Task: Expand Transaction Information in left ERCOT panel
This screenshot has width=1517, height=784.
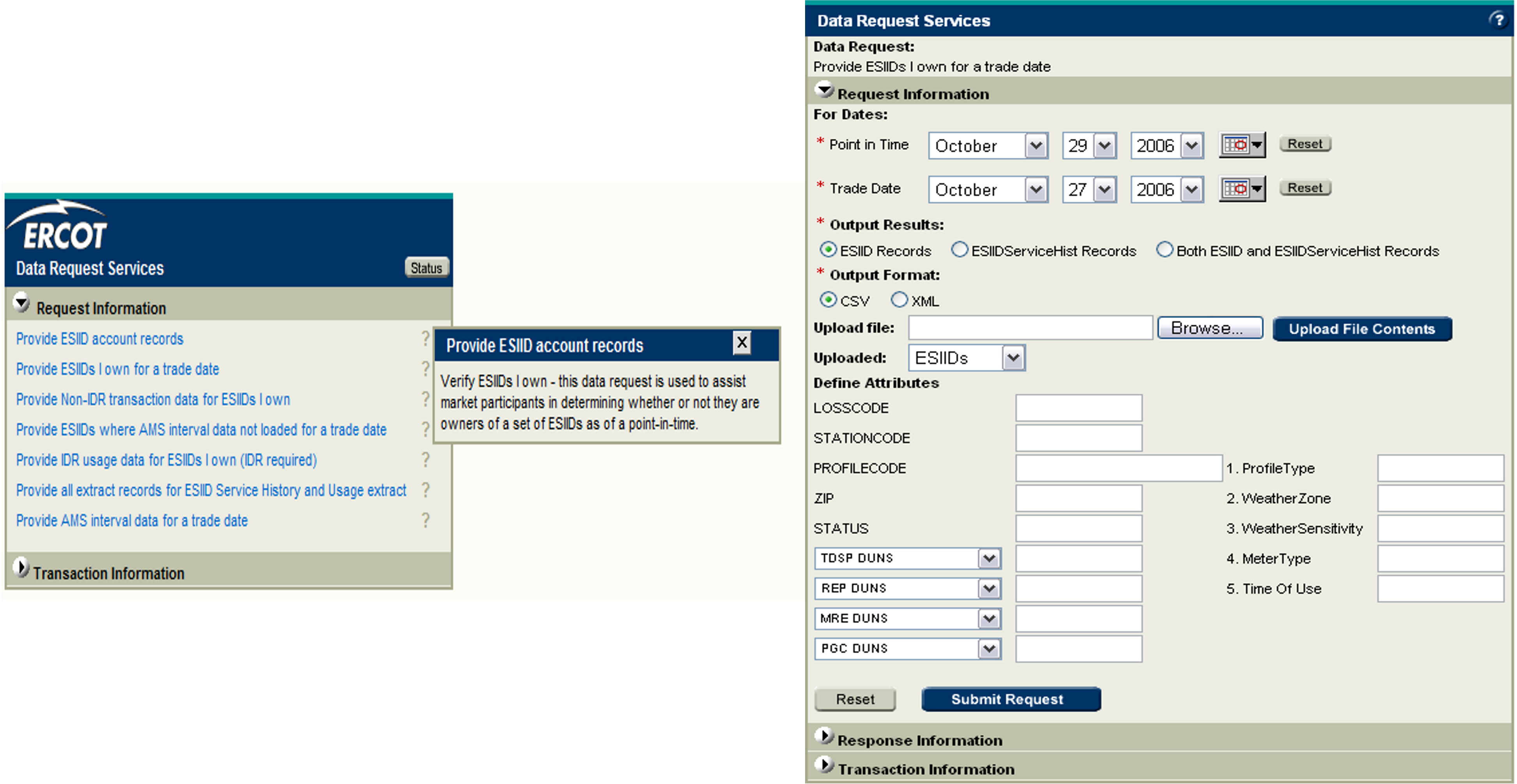Action: click(x=21, y=568)
